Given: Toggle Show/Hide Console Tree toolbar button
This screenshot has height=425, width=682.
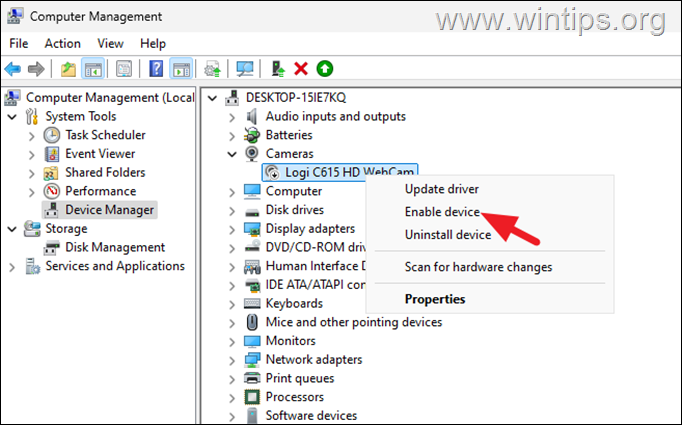Looking at the screenshot, I should pos(93,69).
